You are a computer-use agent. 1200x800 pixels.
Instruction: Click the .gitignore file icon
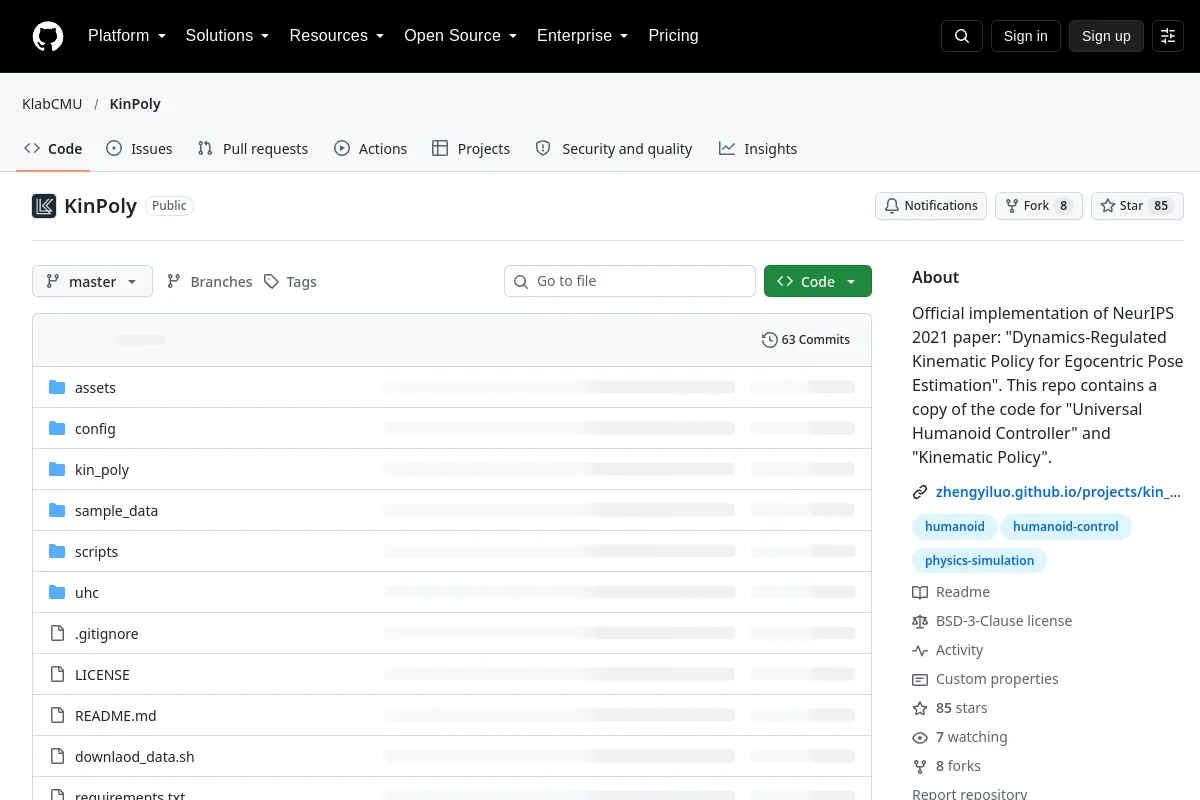point(57,633)
